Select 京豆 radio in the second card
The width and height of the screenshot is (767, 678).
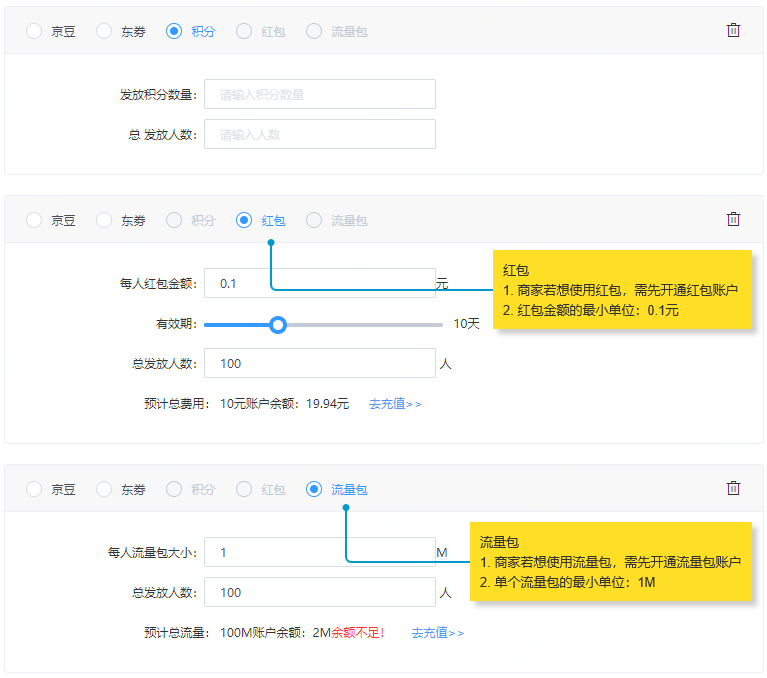pyautogui.click(x=34, y=220)
